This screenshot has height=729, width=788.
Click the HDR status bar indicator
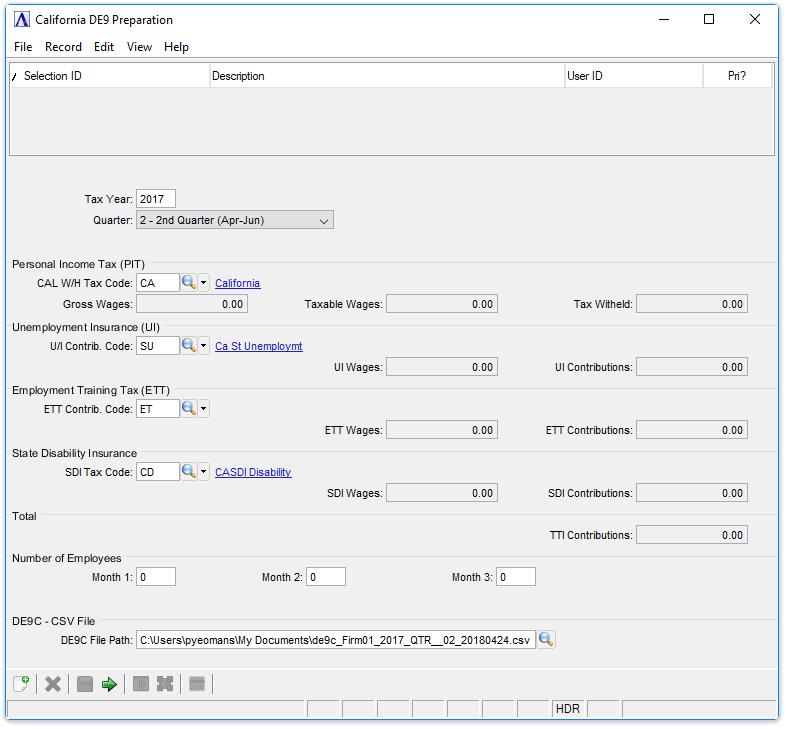pos(570,711)
